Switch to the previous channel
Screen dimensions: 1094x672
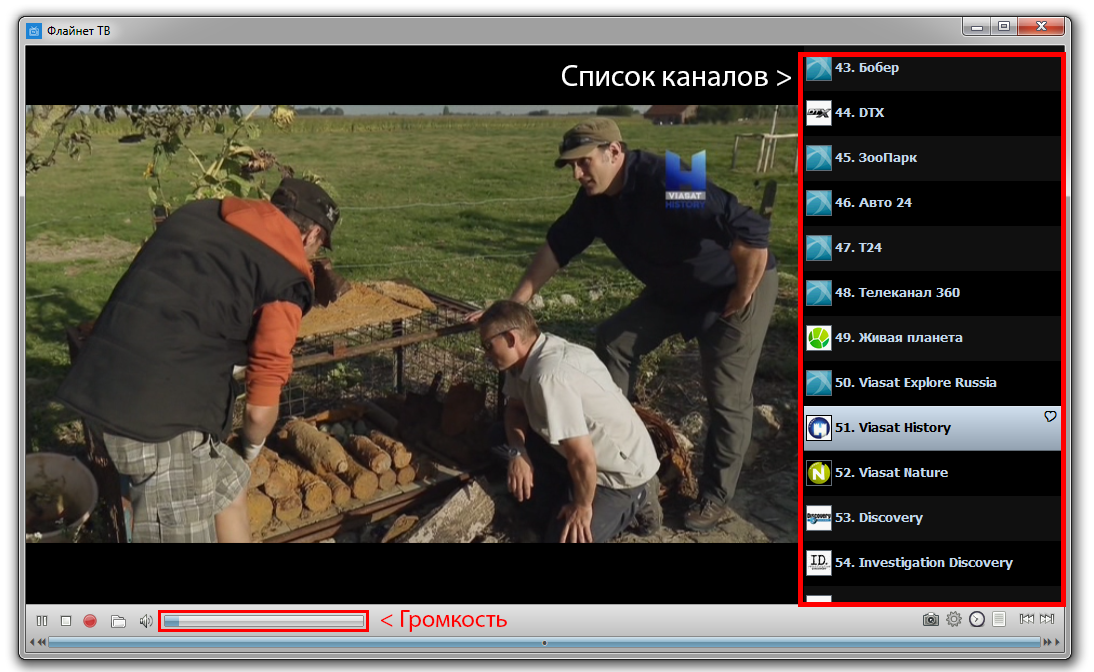(1026, 619)
